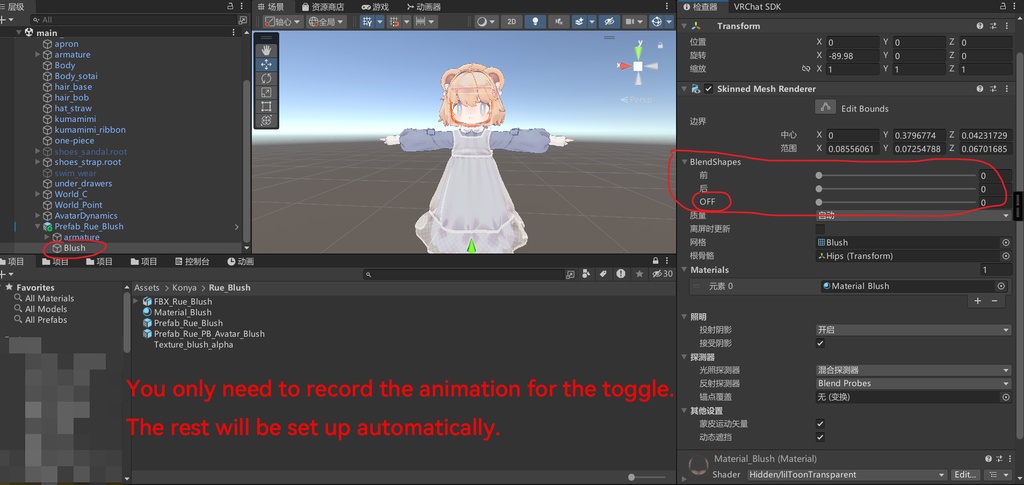
Task: Open the object picker for Material Blush
Action: tap(1000, 286)
